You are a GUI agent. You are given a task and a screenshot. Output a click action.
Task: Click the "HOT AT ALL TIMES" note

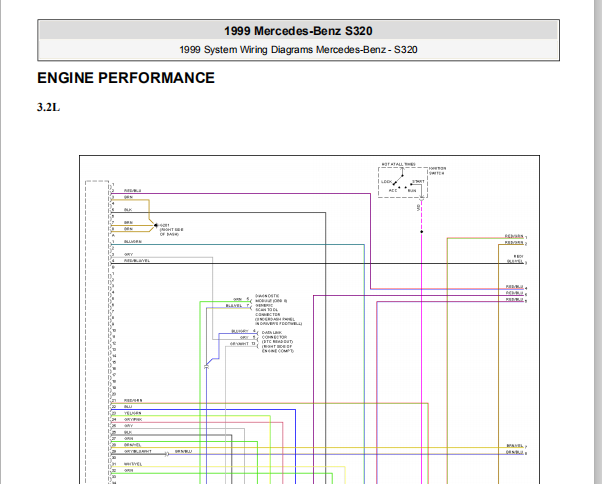point(398,164)
